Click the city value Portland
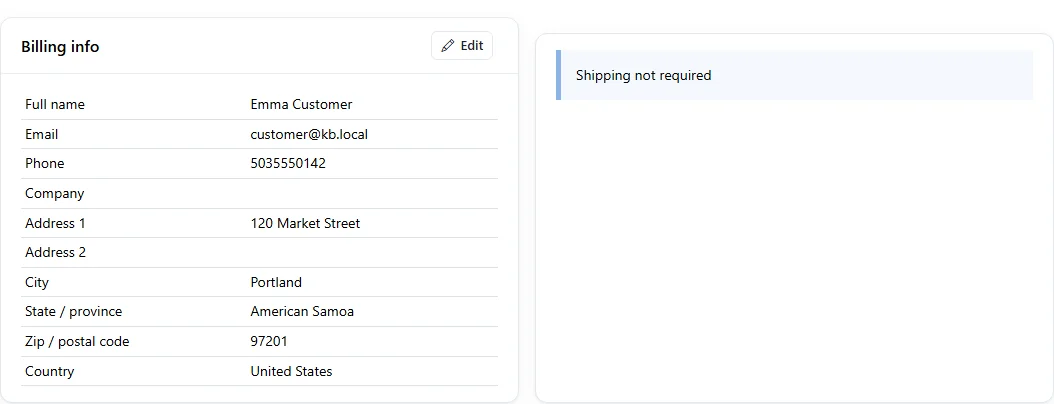The height and width of the screenshot is (404, 1054). [x=276, y=282]
